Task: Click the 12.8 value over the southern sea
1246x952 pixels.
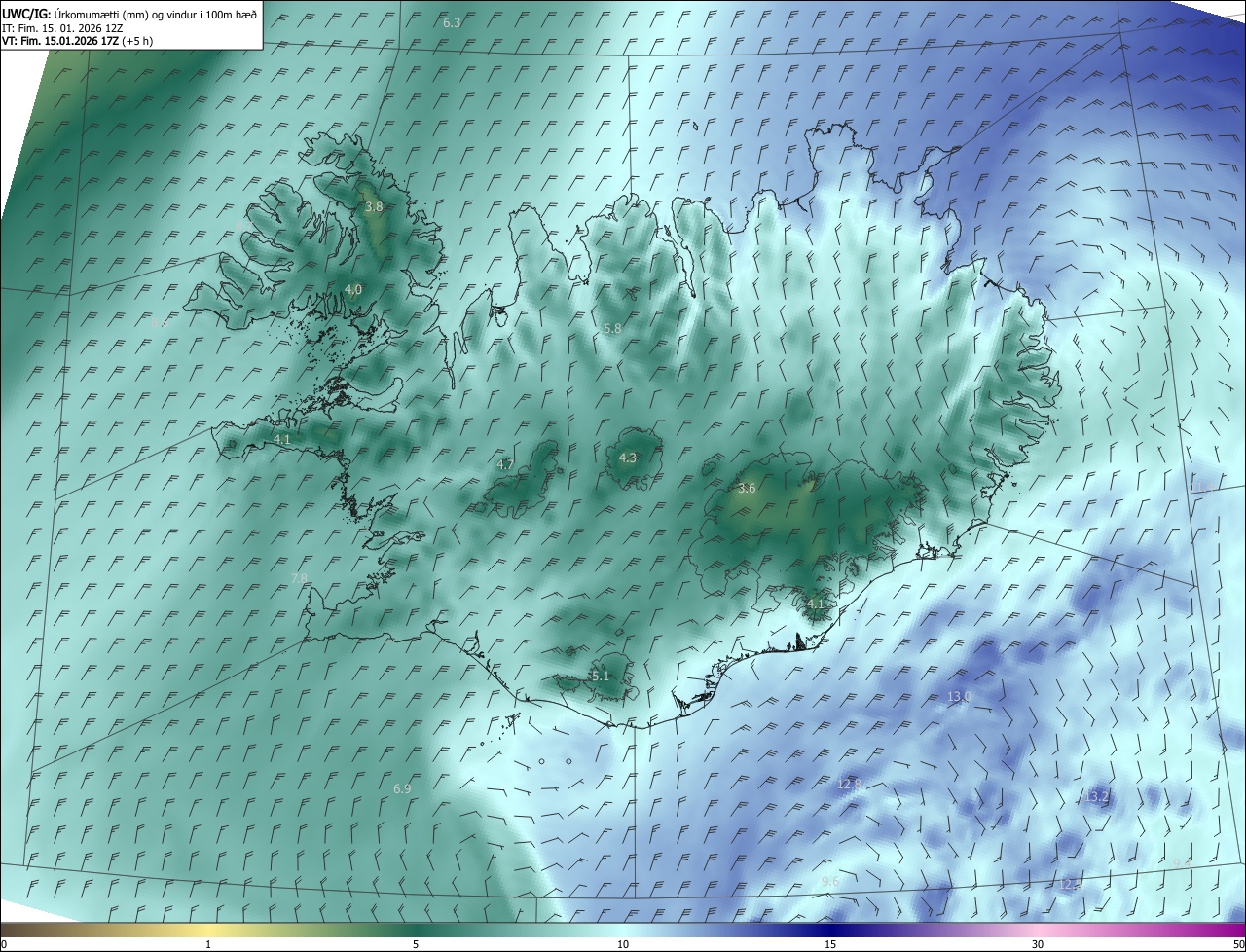Action: [x=850, y=784]
